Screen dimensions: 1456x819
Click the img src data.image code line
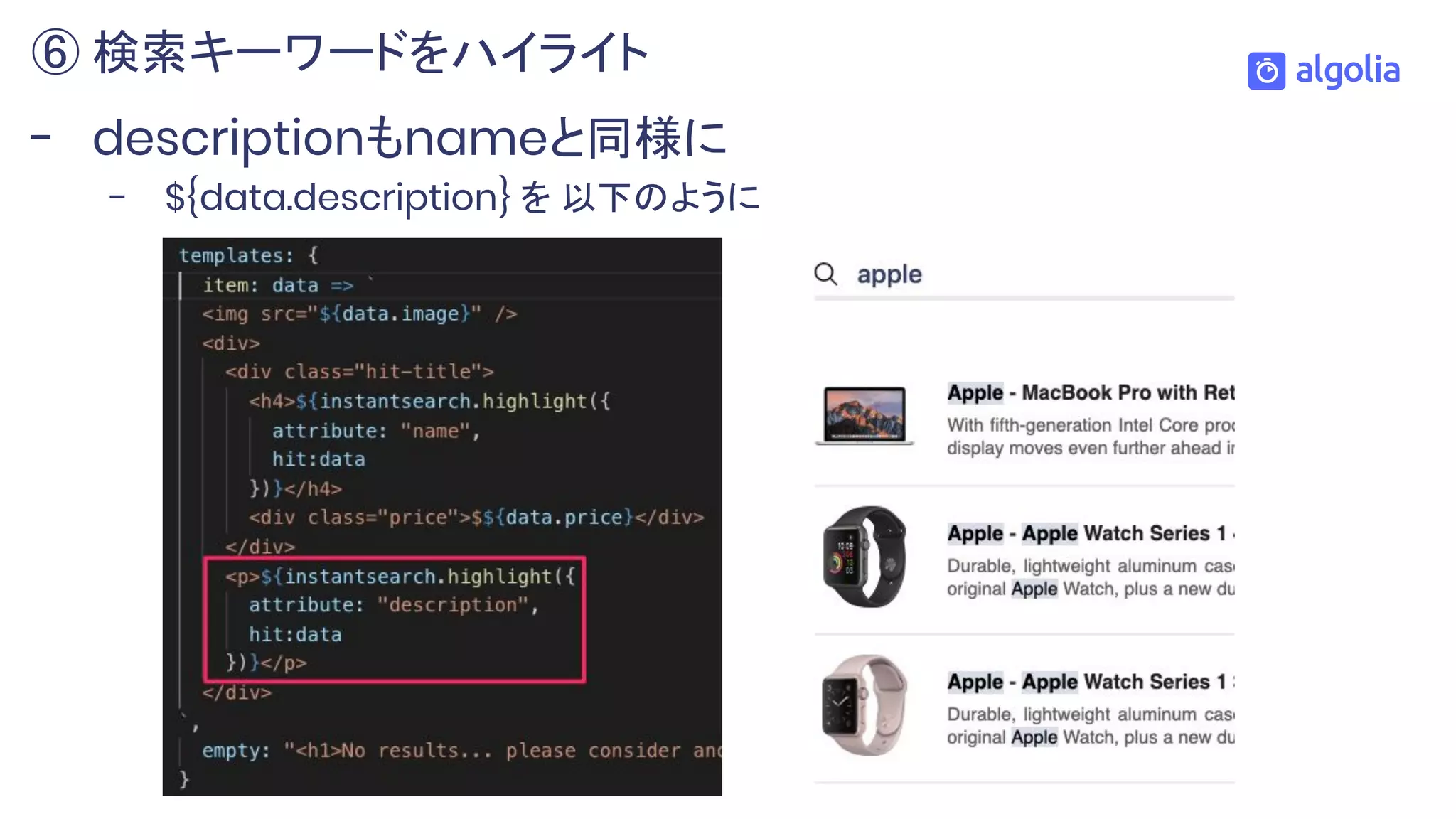pos(360,314)
